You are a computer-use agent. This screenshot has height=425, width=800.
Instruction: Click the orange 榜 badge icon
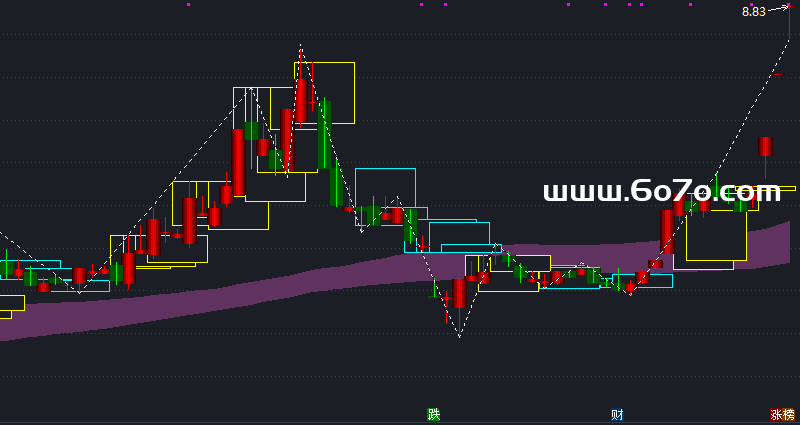click(789, 415)
